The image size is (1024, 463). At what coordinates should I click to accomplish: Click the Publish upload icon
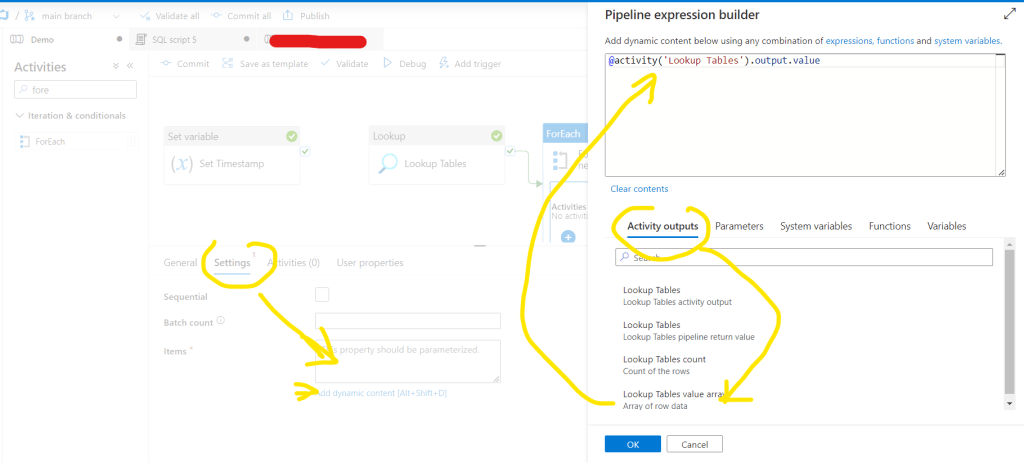coord(289,16)
